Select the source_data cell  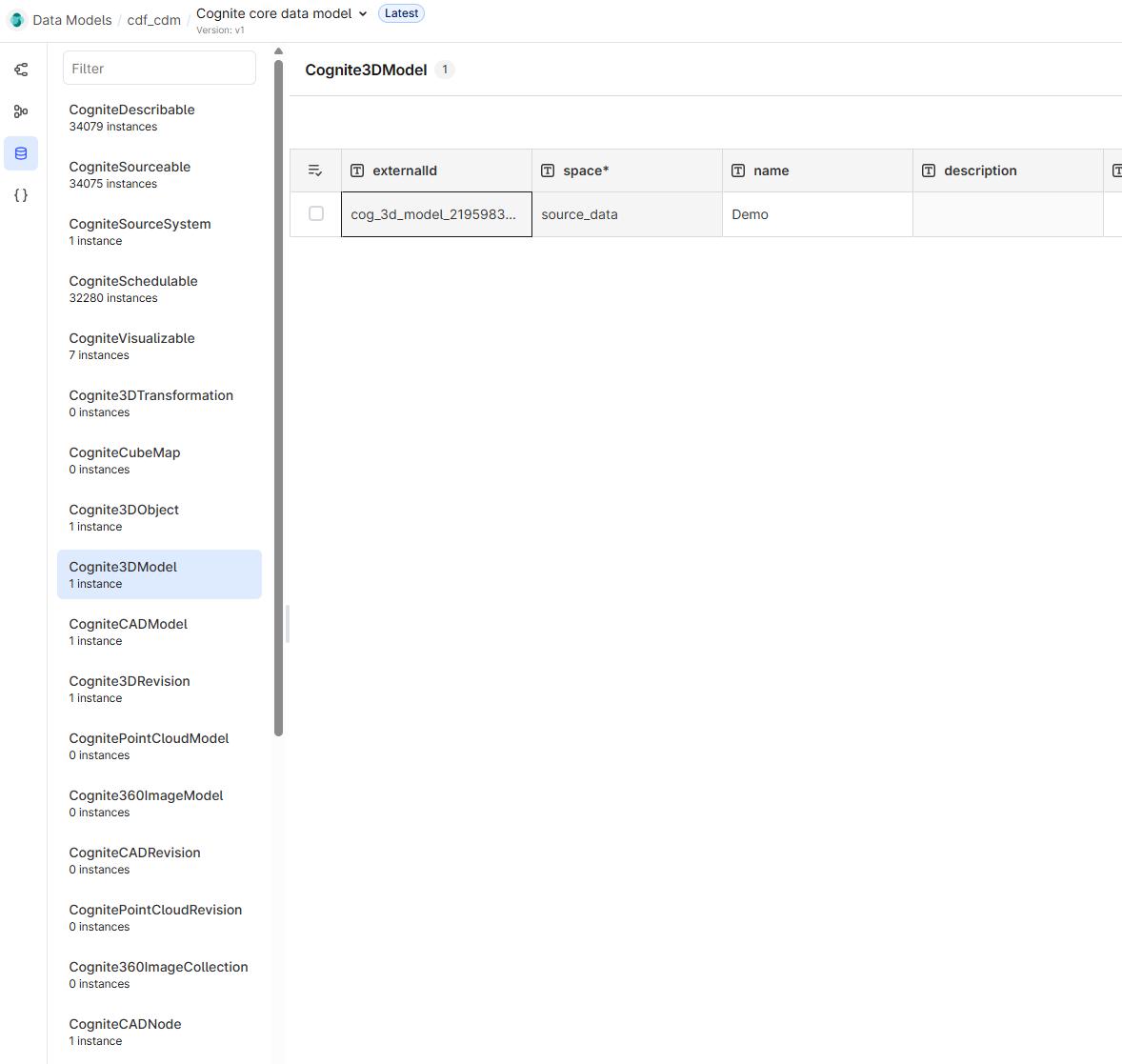(627, 214)
